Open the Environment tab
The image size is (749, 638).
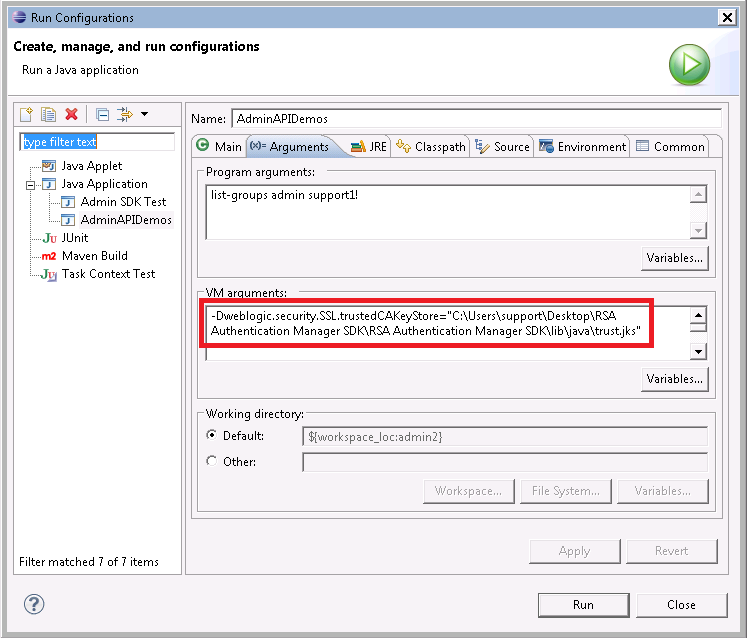coord(582,147)
